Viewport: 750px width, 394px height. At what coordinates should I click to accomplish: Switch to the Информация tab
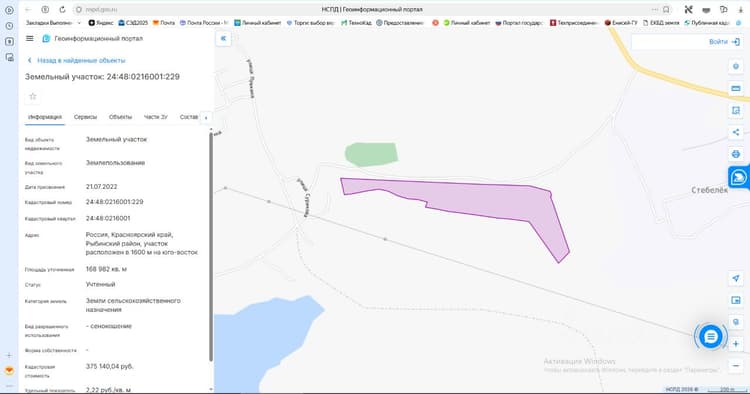(x=44, y=117)
